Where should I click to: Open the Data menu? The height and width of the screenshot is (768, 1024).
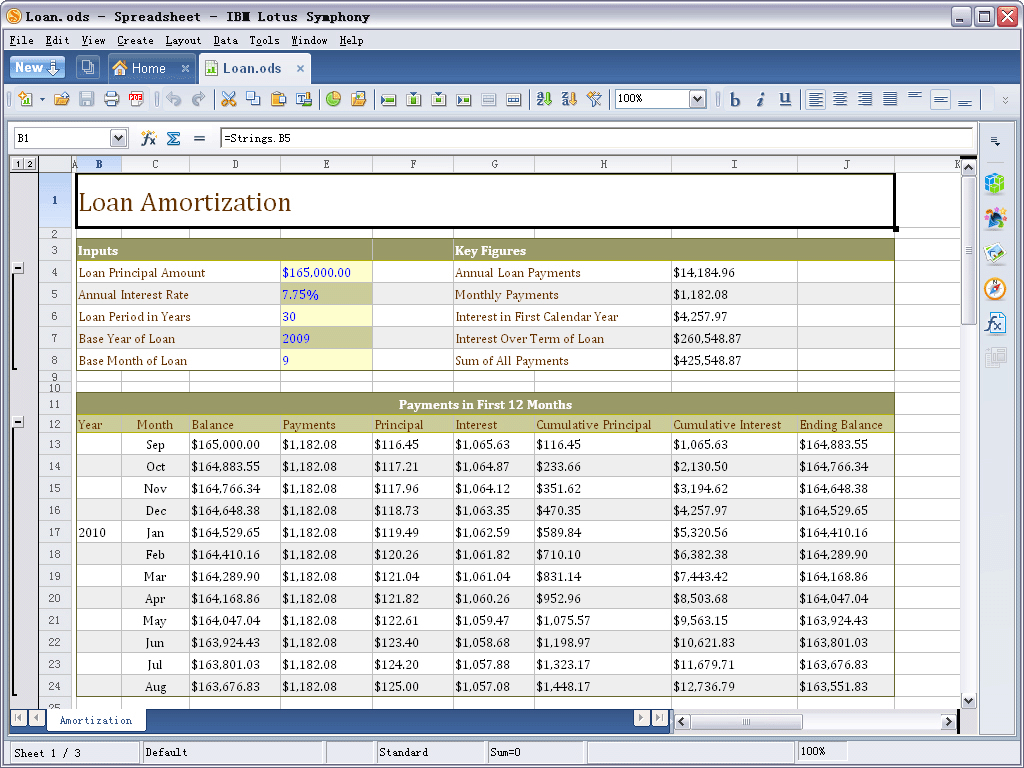[x=225, y=40]
